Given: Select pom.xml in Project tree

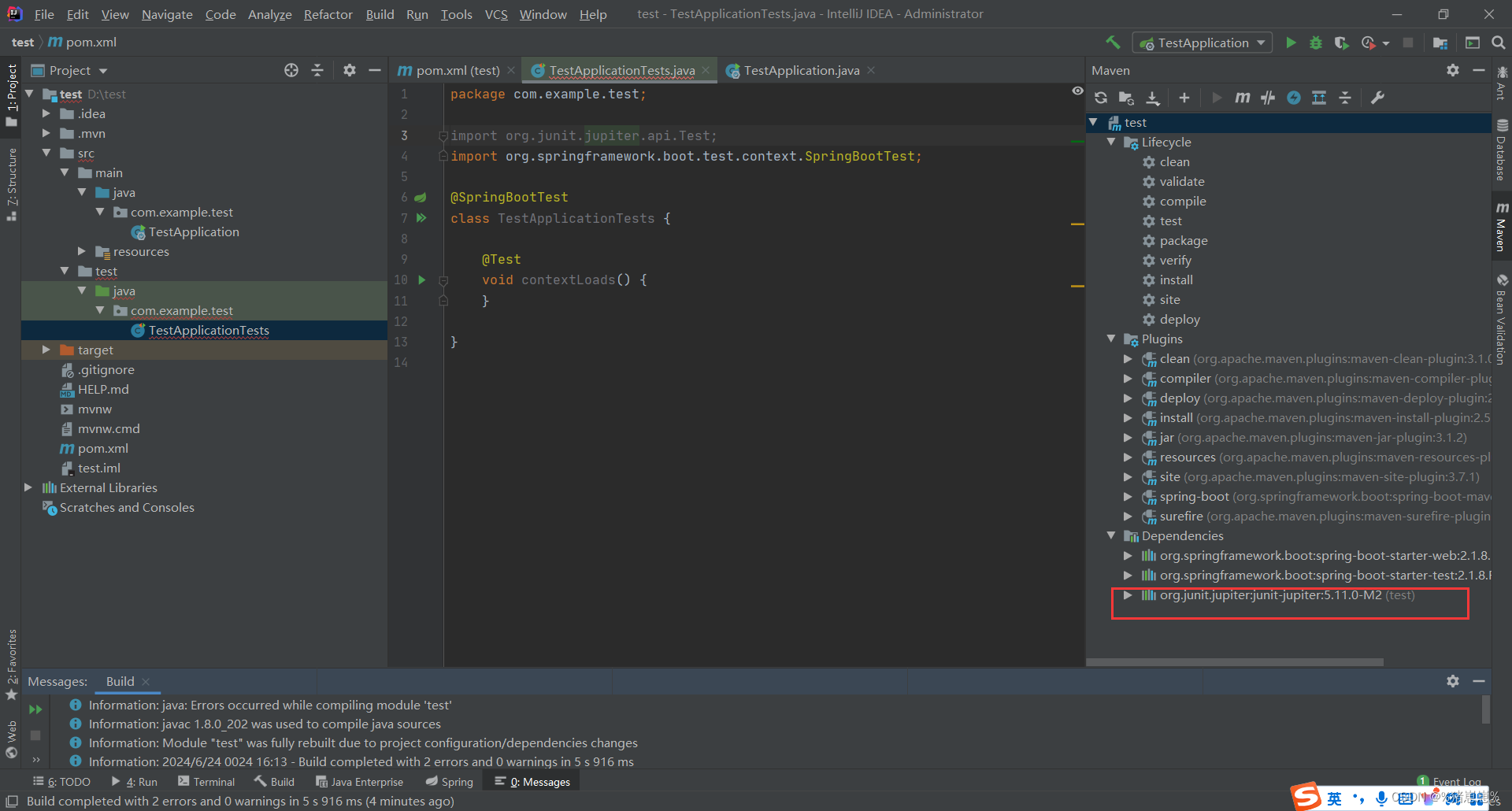Looking at the screenshot, I should [102, 448].
